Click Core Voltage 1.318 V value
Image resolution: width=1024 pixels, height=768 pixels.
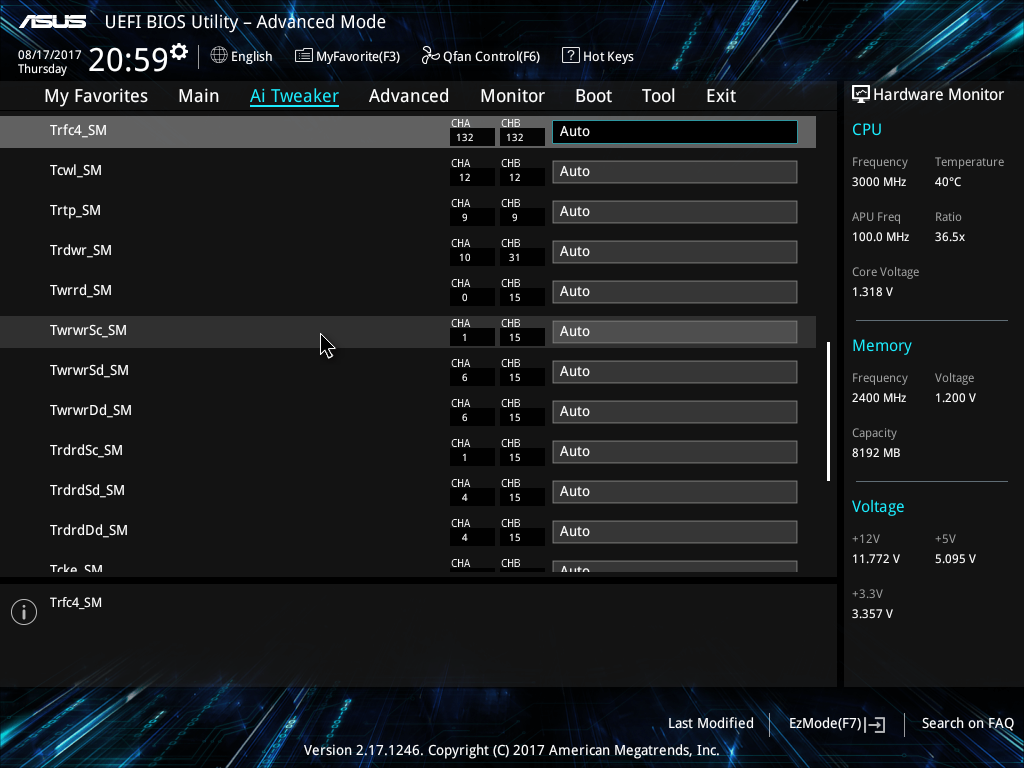point(872,292)
